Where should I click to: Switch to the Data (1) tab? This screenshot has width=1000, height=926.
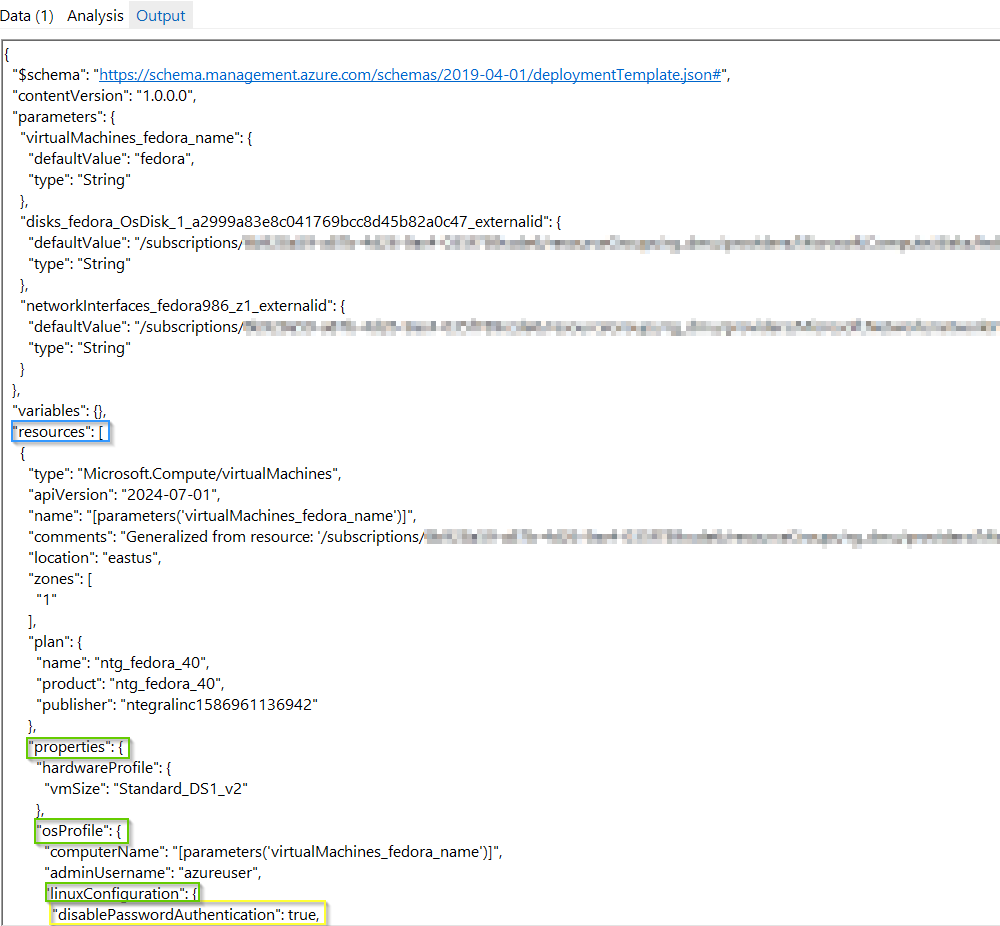pos(27,16)
